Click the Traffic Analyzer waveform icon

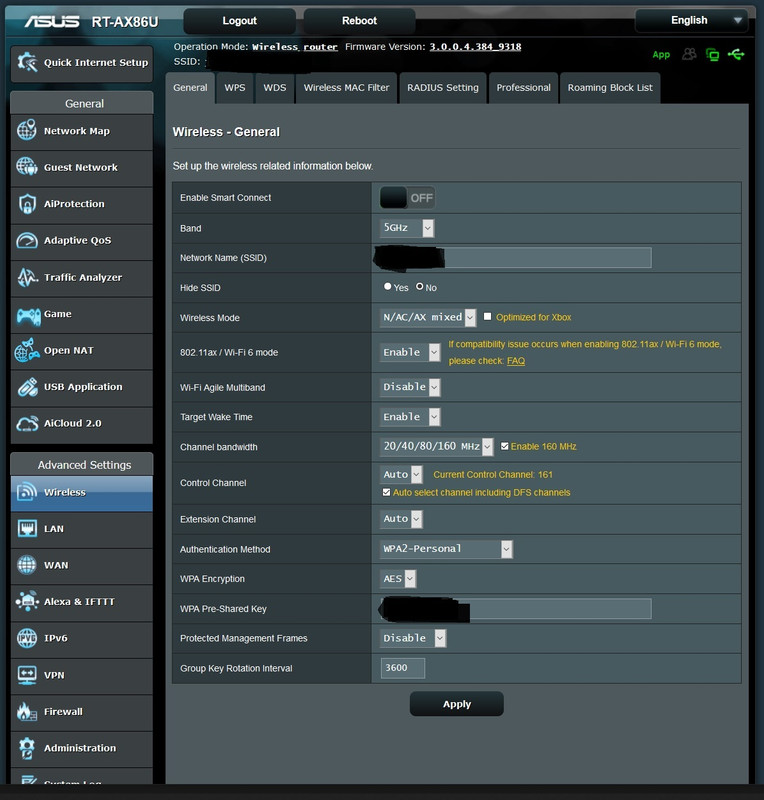(27, 277)
